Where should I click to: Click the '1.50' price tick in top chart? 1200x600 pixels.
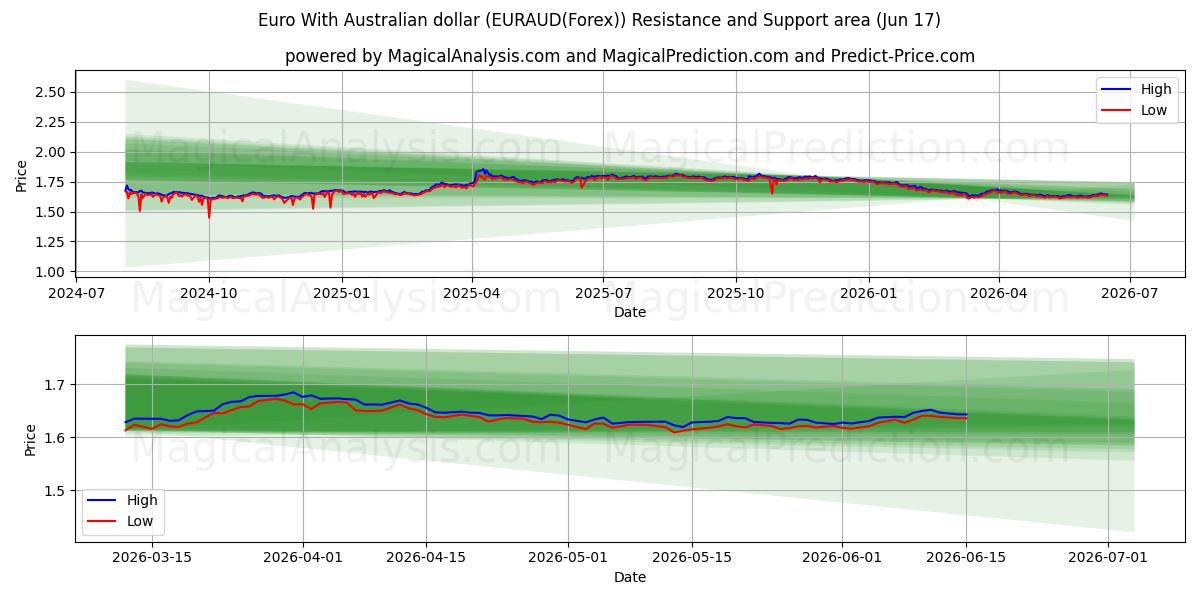(51, 212)
